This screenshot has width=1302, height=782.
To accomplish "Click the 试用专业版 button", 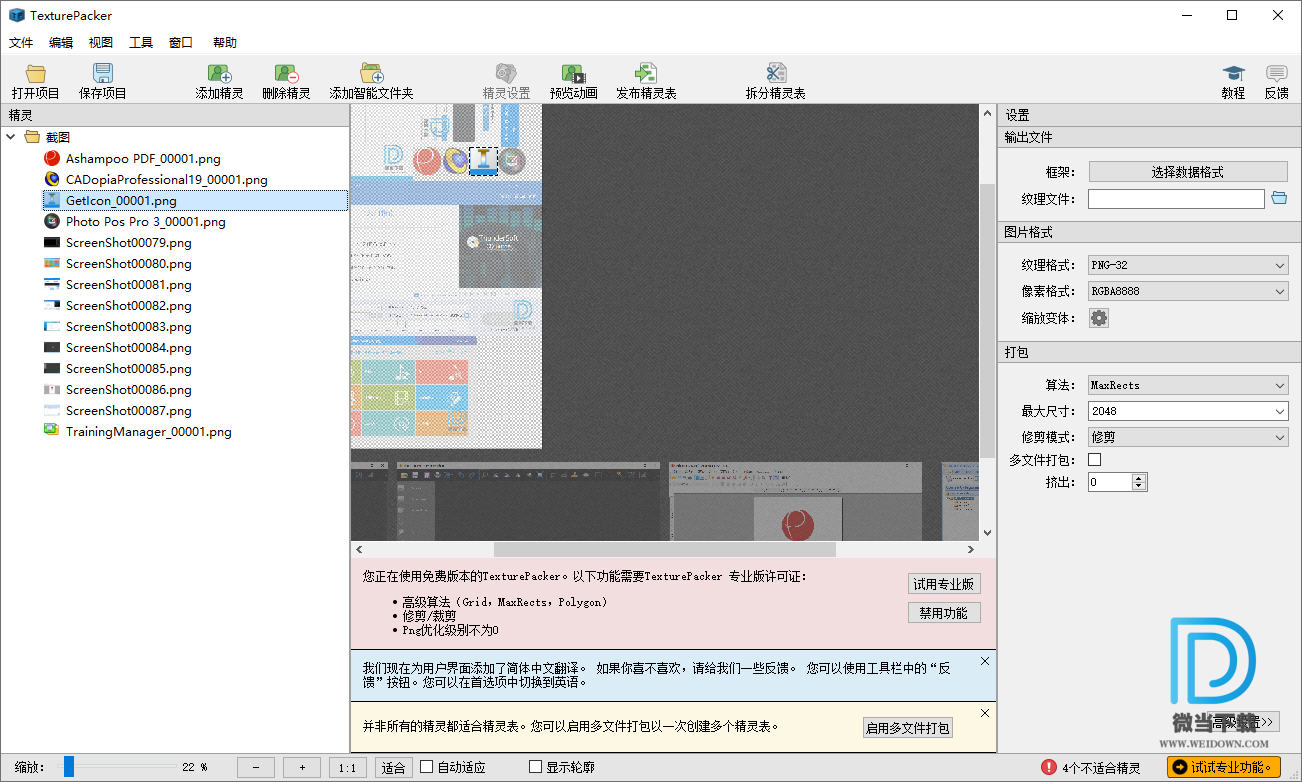I will 944,584.
